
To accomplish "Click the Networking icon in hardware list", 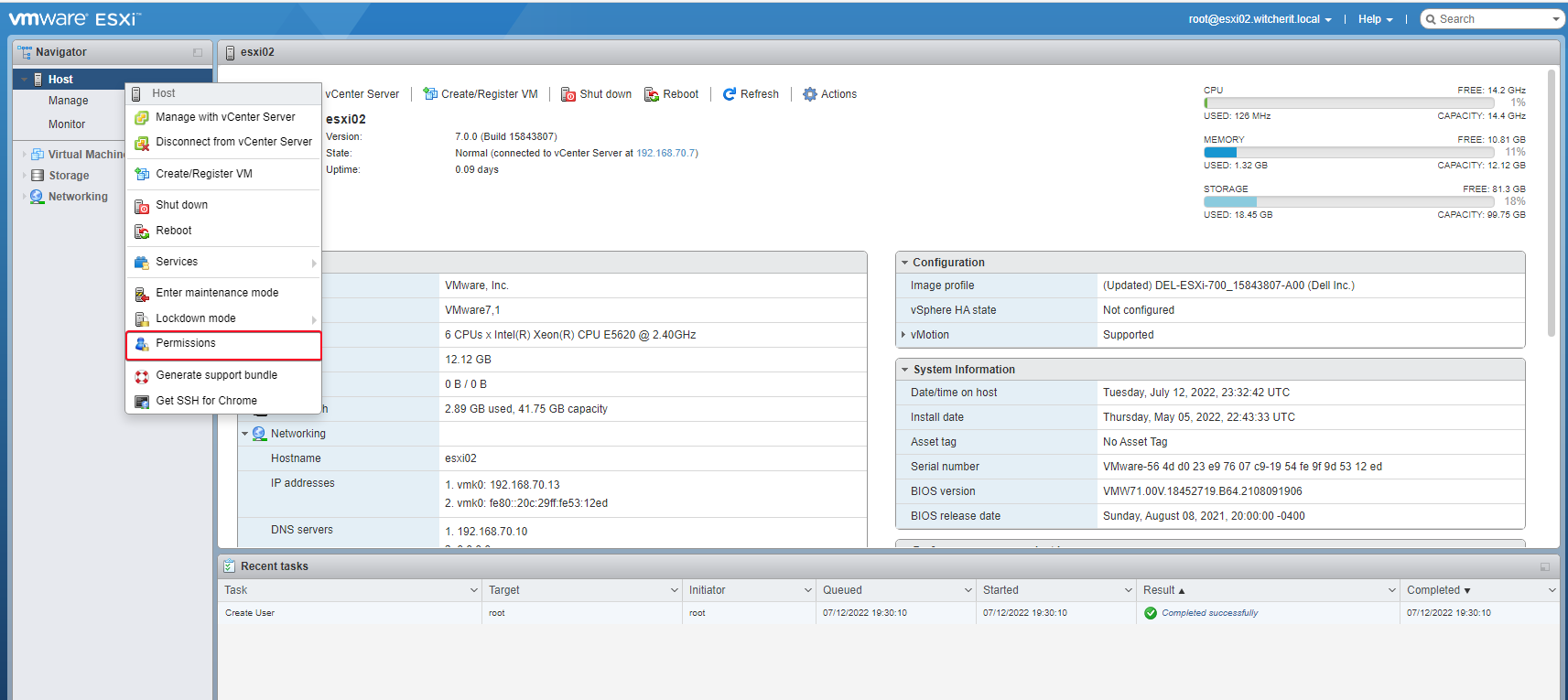I will (x=260, y=434).
